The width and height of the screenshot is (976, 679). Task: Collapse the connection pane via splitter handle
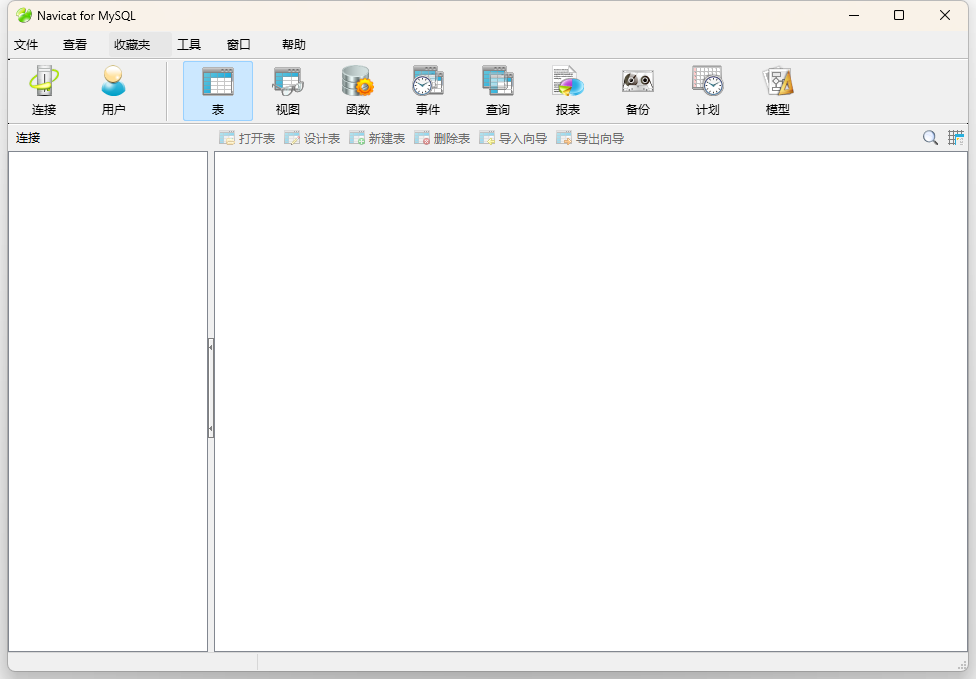pyautogui.click(x=211, y=388)
